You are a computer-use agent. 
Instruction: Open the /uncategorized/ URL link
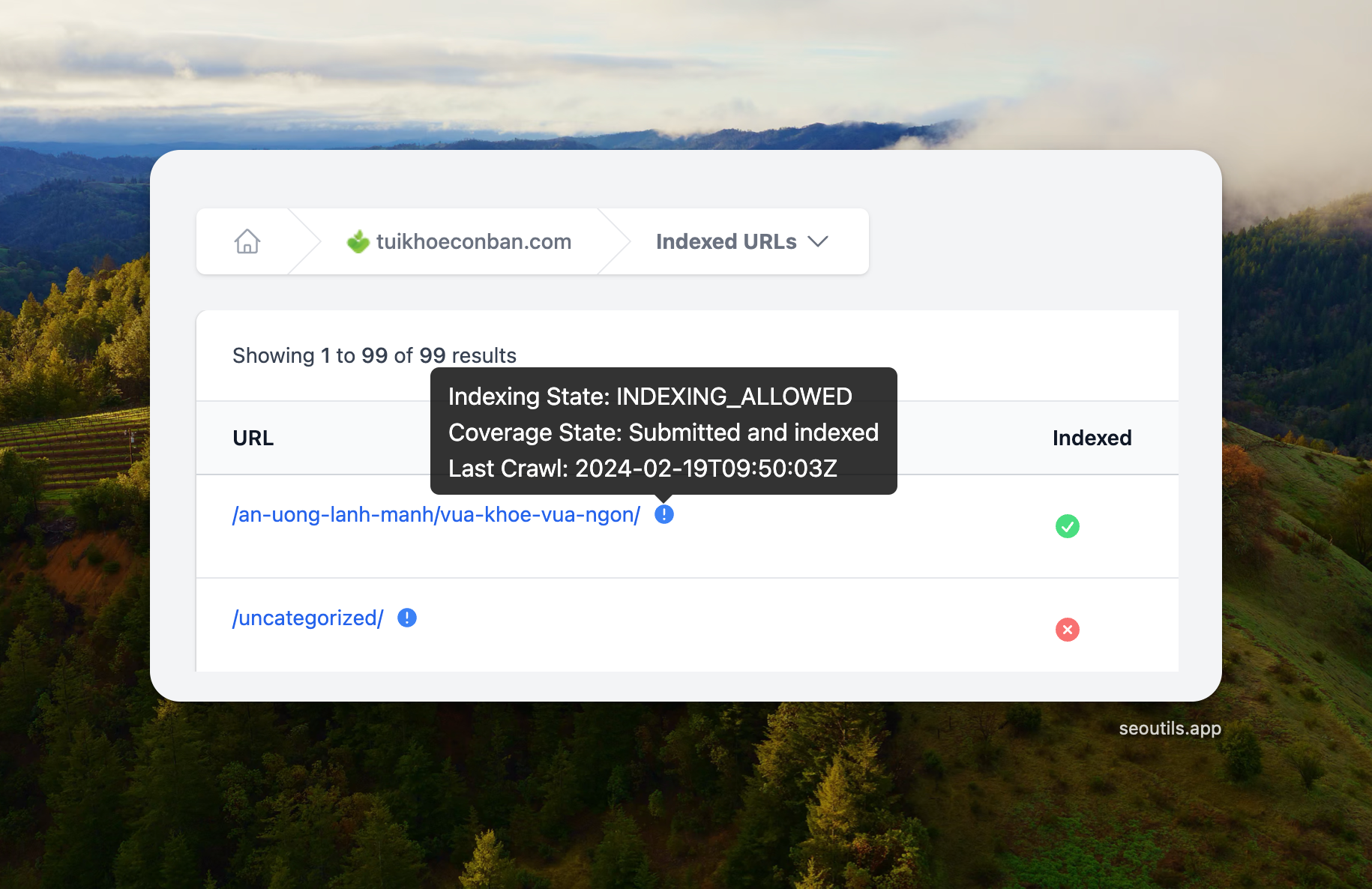(307, 618)
